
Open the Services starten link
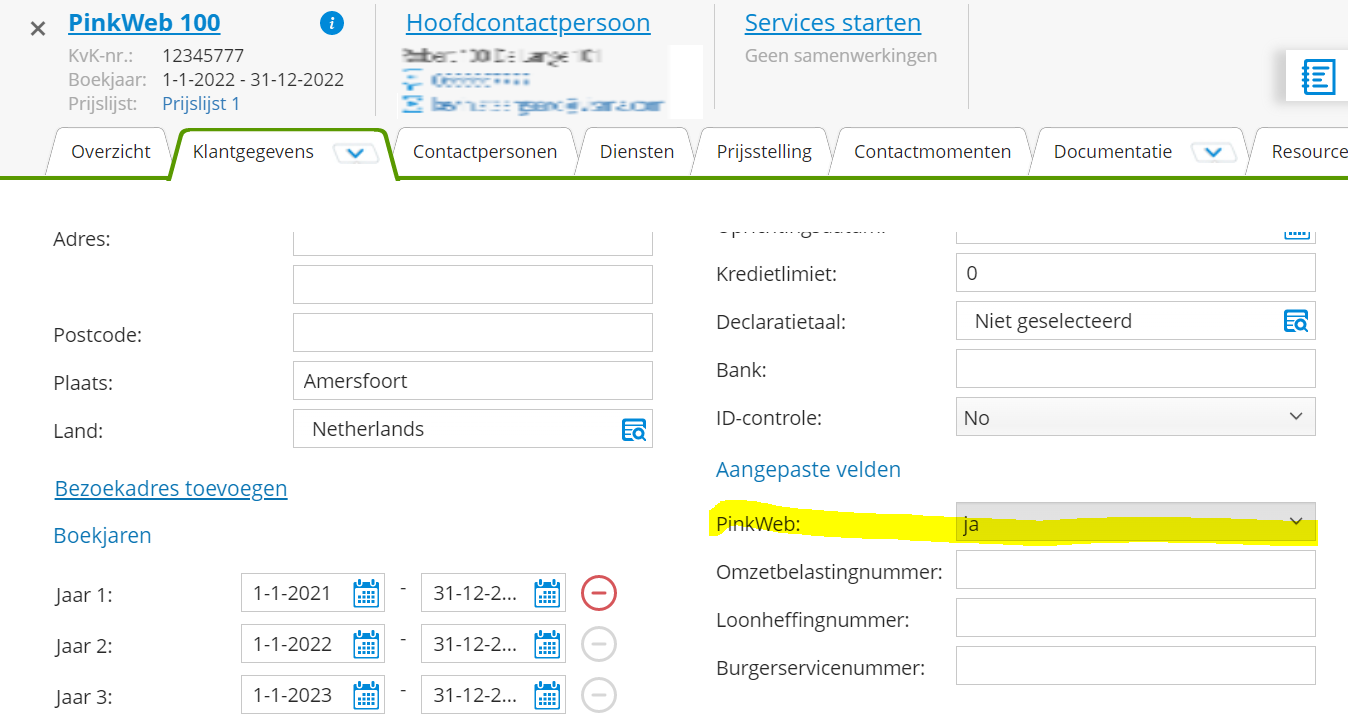(x=832, y=23)
